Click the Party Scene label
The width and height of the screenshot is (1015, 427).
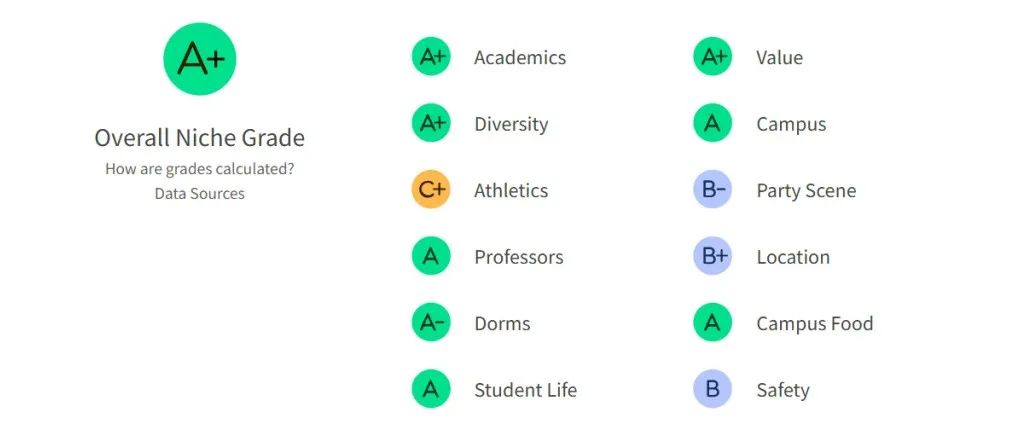coord(806,191)
